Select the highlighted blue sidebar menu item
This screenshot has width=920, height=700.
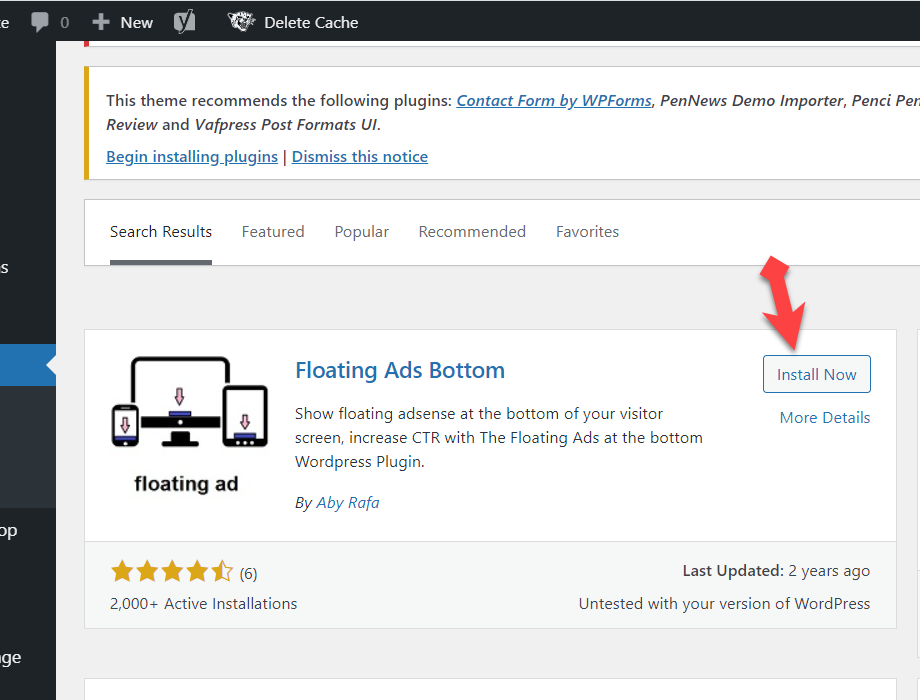pyautogui.click(x=27, y=365)
